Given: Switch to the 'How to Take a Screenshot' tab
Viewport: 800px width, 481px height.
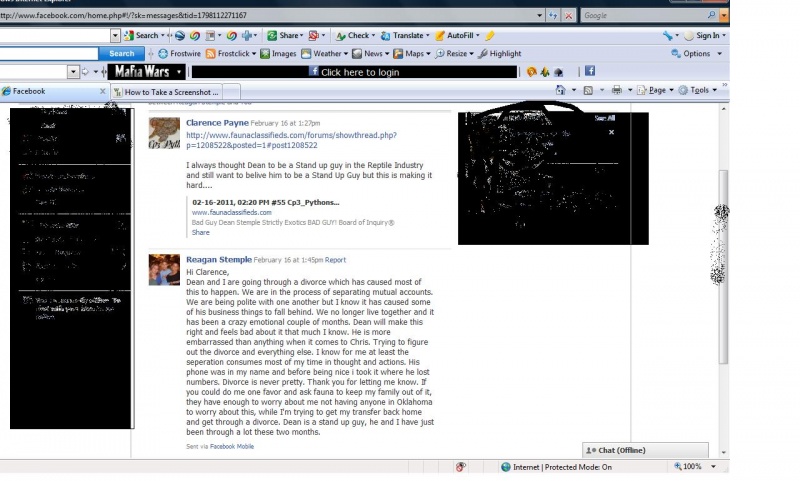Looking at the screenshot, I should 167,92.
